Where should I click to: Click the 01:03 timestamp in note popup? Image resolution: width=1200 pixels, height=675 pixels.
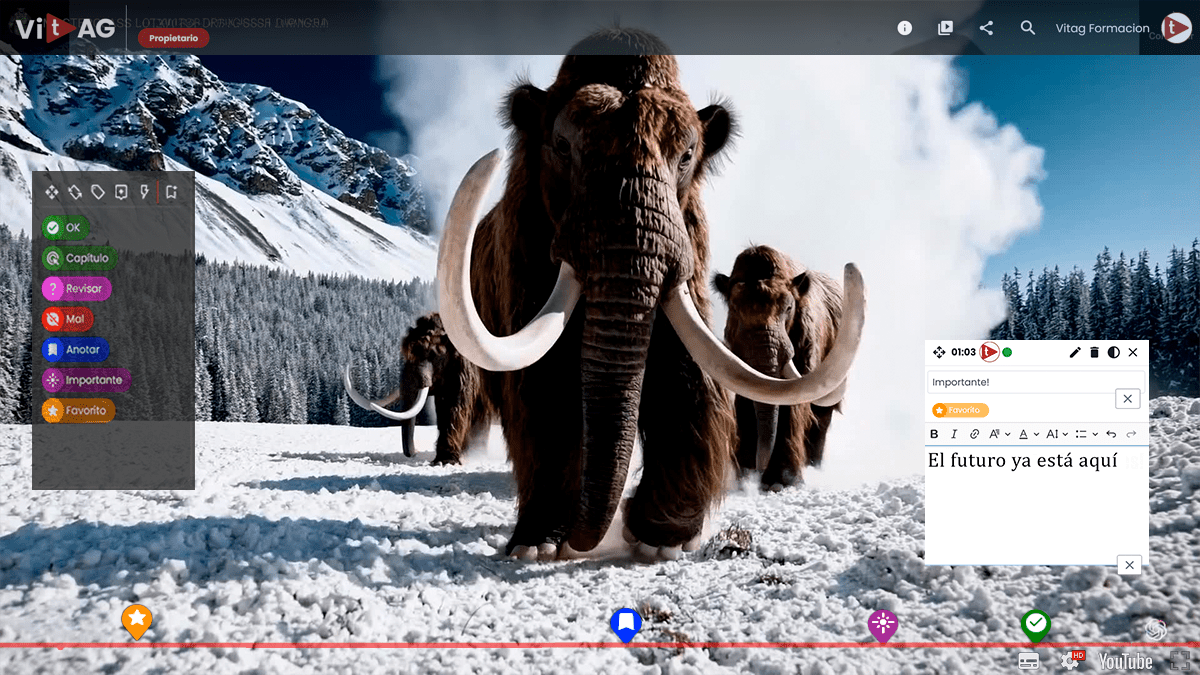(964, 352)
